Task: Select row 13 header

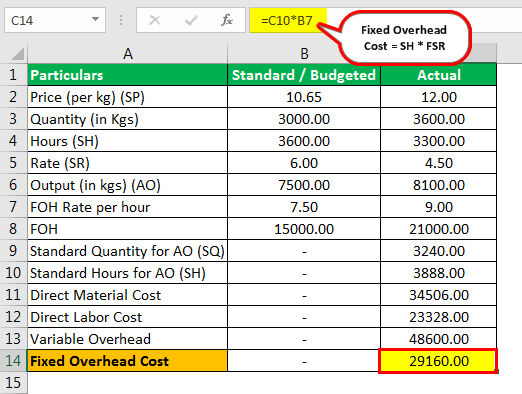Action: 13,339
